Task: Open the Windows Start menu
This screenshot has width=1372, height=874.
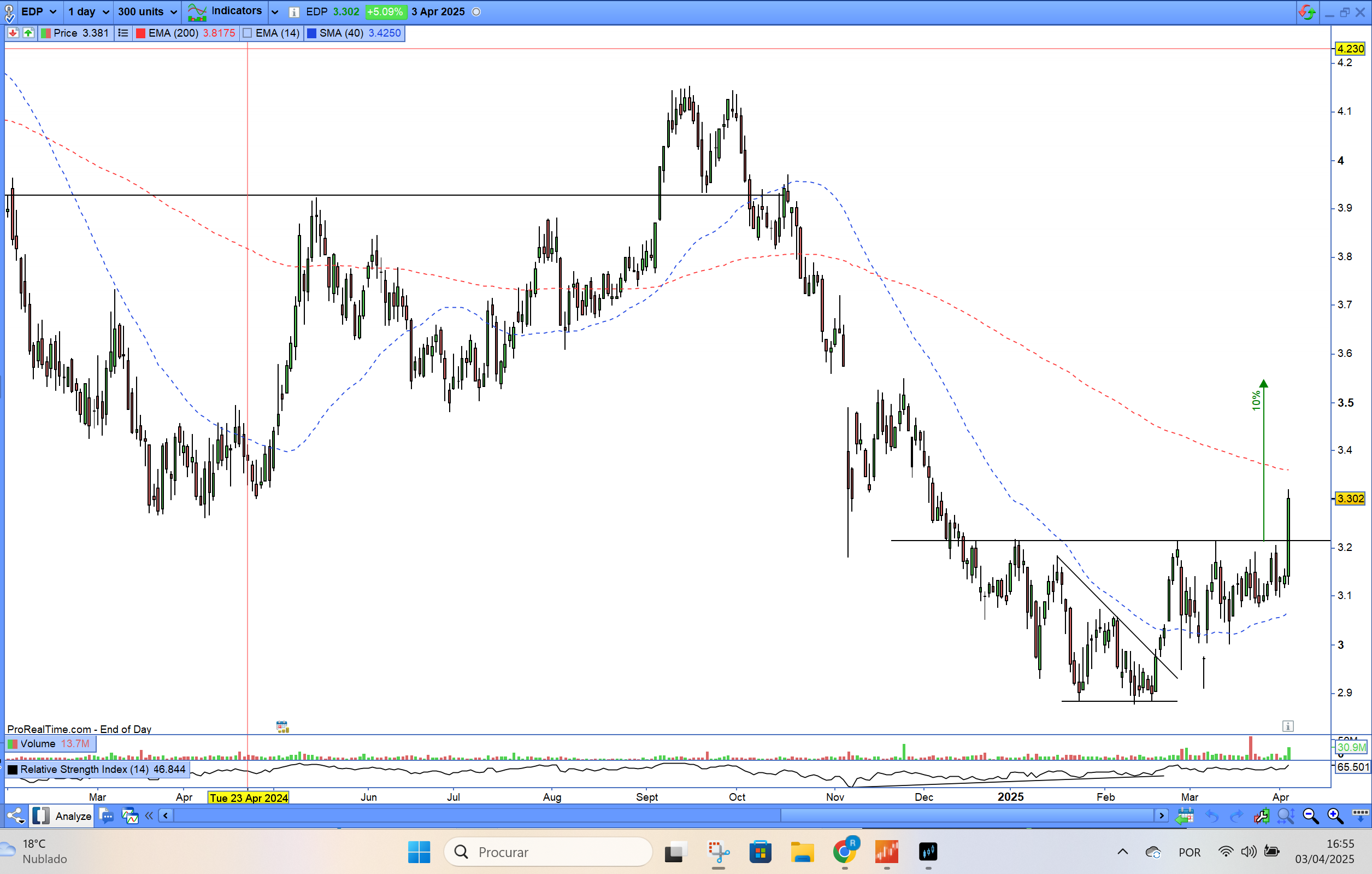Action: click(419, 852)
